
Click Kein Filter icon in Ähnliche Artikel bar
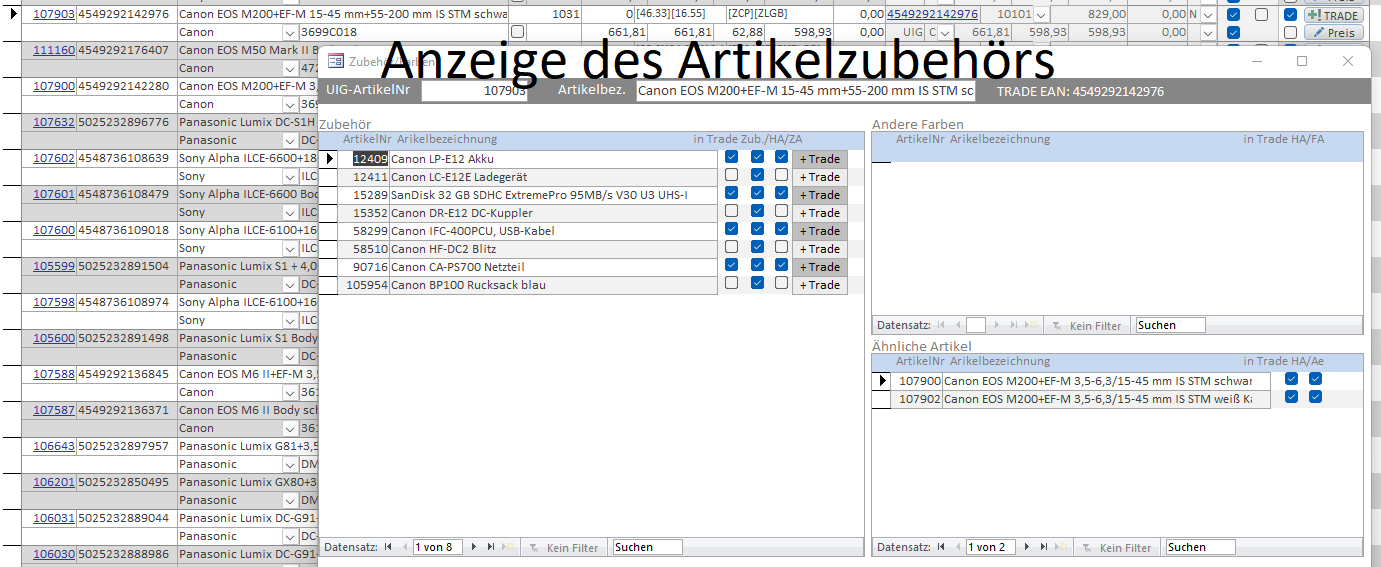coord(1088,547)
